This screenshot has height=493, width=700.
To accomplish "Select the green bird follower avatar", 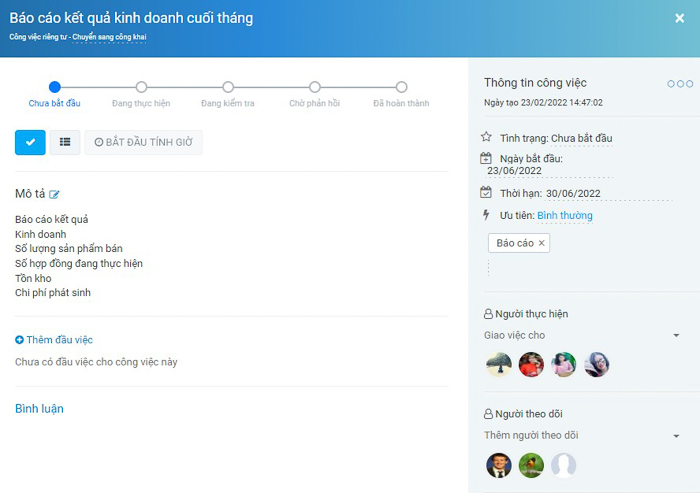I will (531, 465).
